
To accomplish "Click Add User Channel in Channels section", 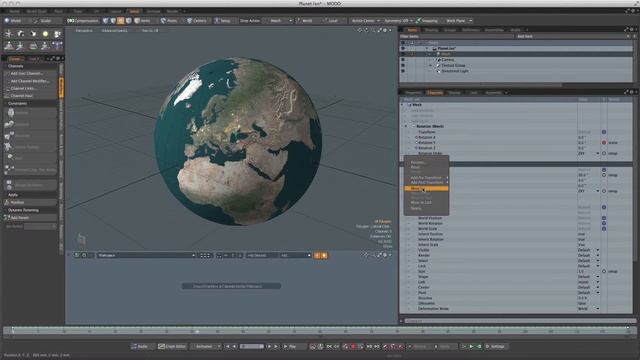I will (30, 73).
